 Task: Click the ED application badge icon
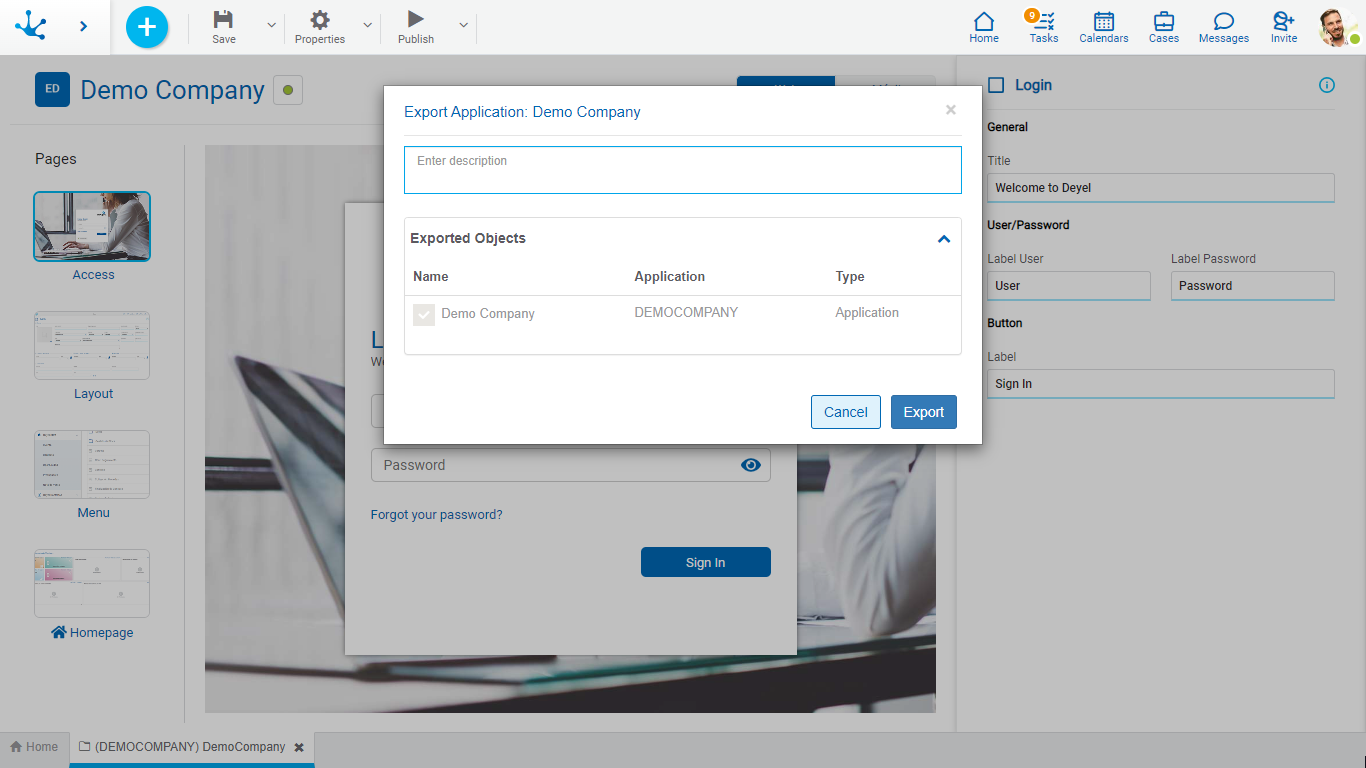(52, 89)
